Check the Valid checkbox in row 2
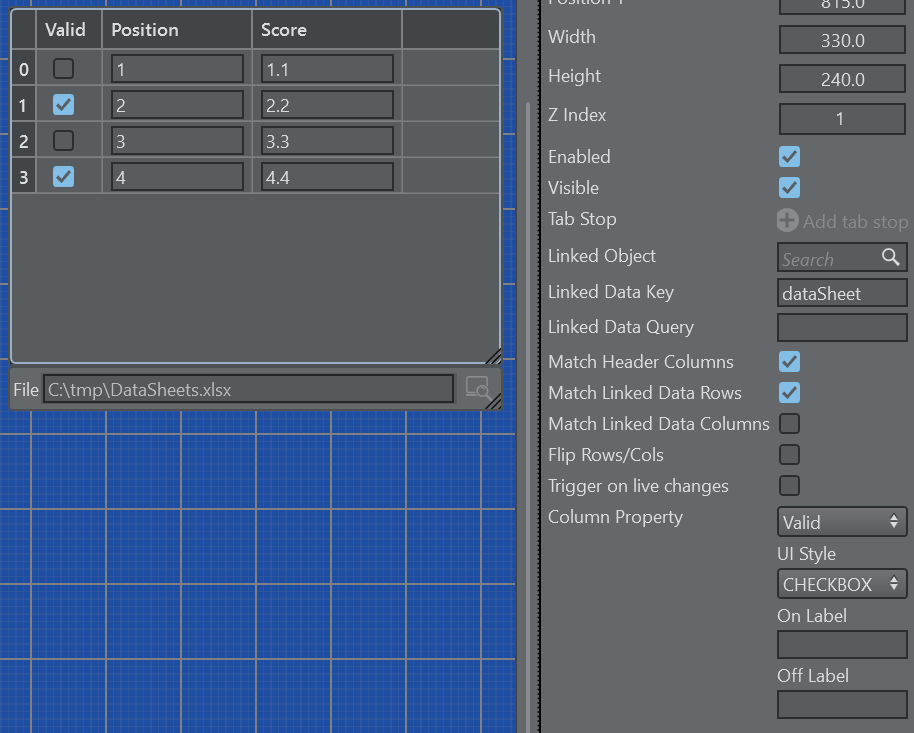914x733 pixels. pyautogui.click(x=63, y=141)
